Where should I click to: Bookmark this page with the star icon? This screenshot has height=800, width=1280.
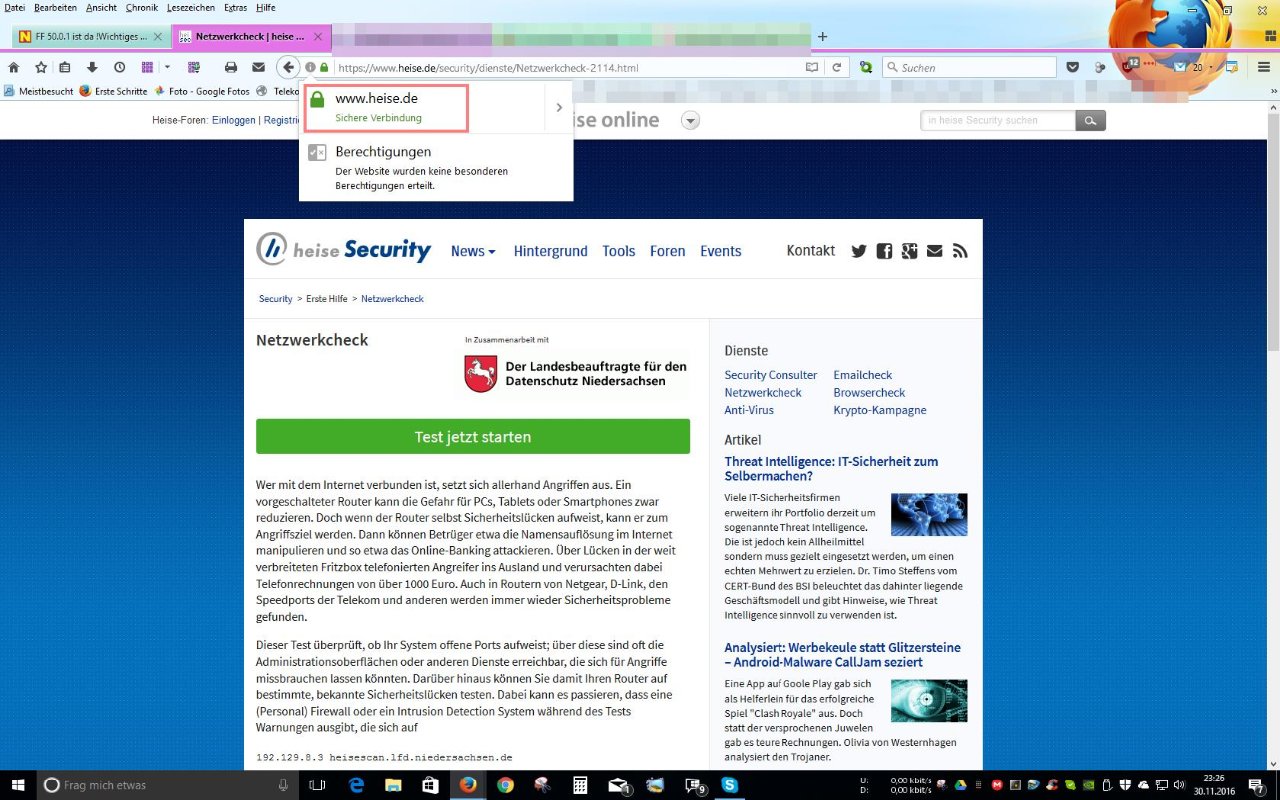pos(41,68)
